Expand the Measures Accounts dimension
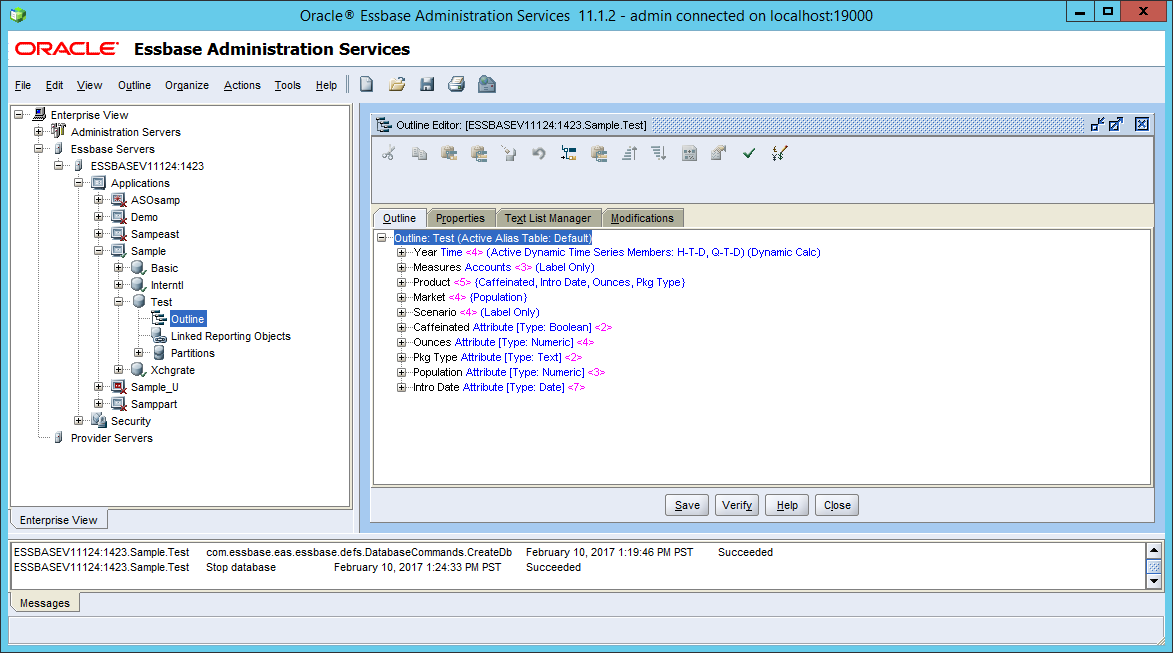 pos(402,267)
